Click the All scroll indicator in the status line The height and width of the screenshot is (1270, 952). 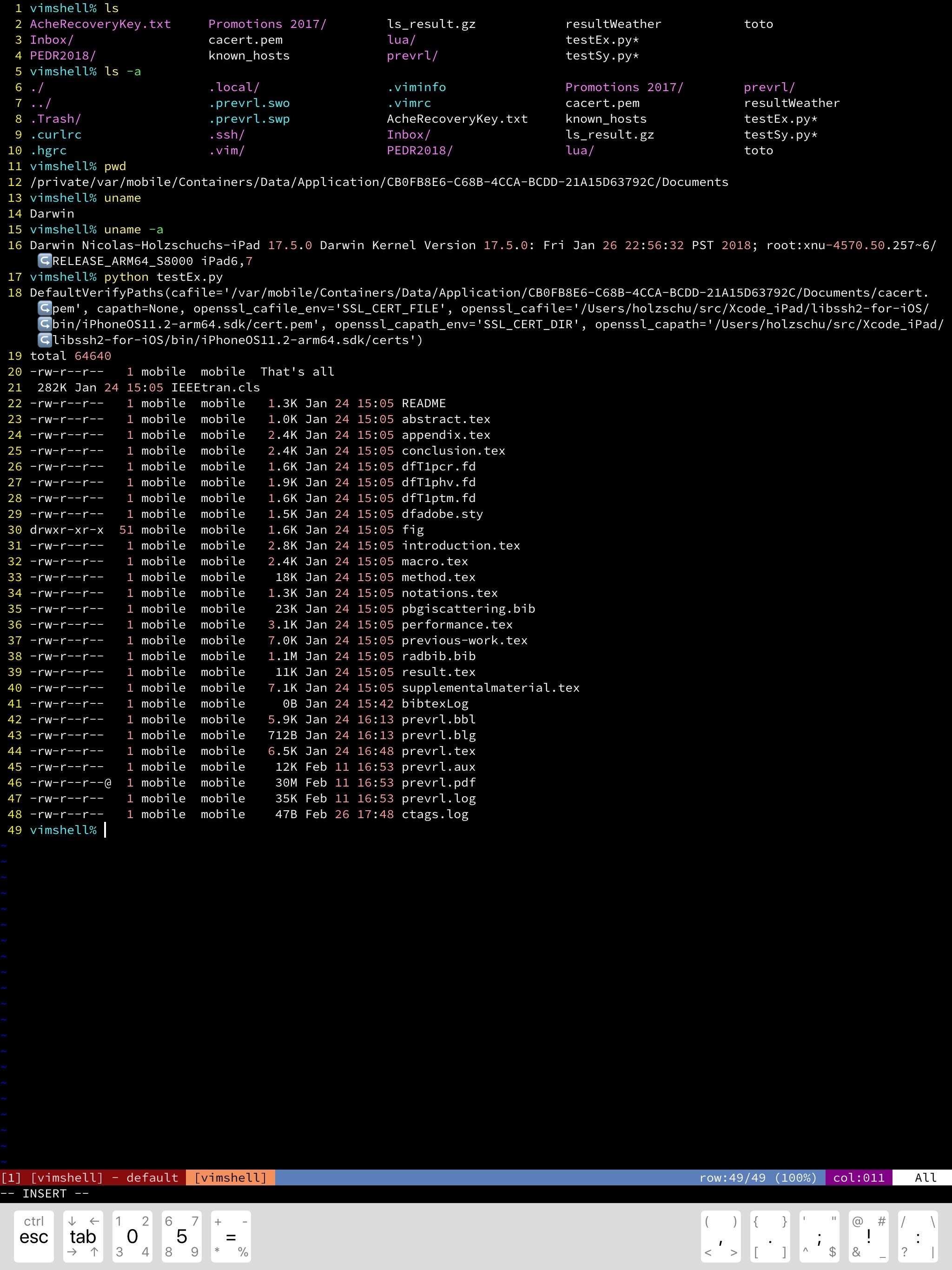click(925, 1177)
